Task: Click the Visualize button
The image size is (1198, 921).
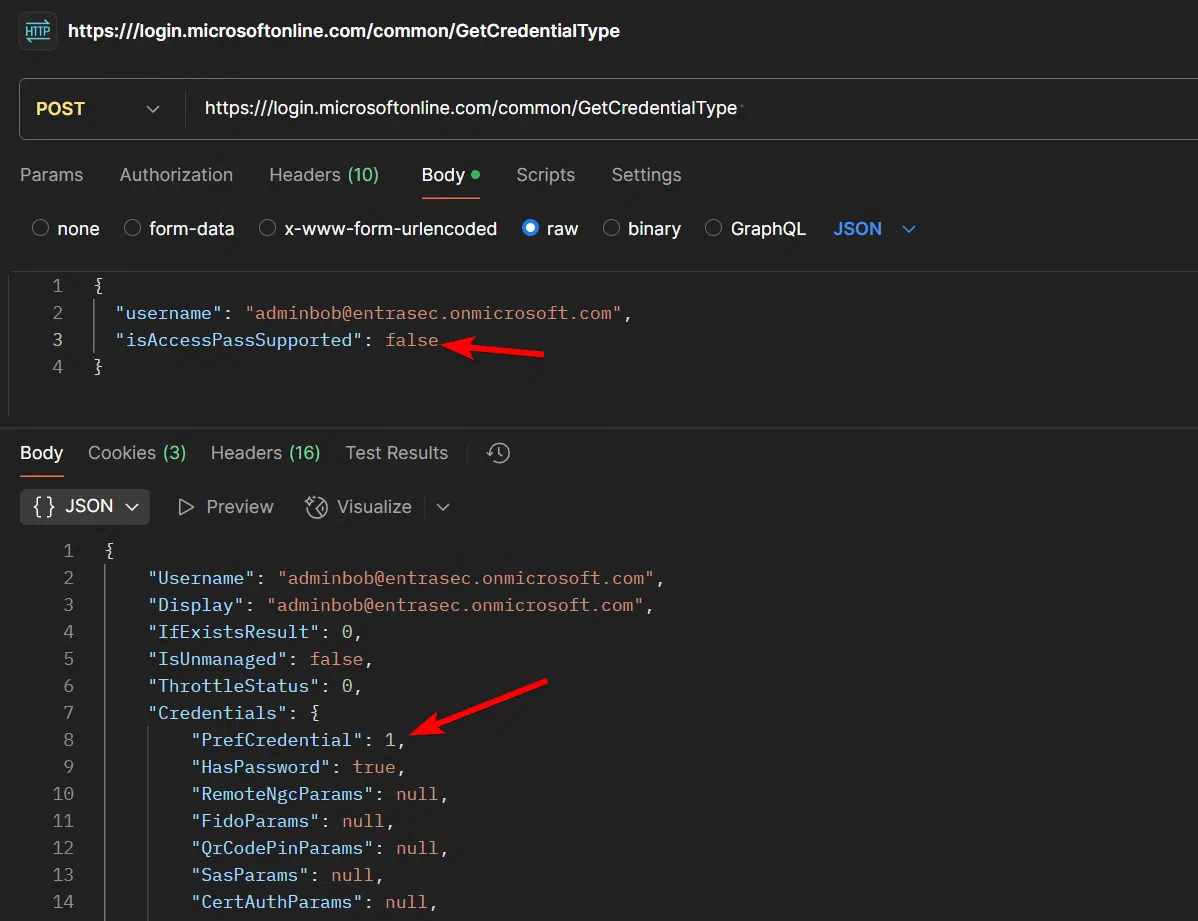Action: 358,508
